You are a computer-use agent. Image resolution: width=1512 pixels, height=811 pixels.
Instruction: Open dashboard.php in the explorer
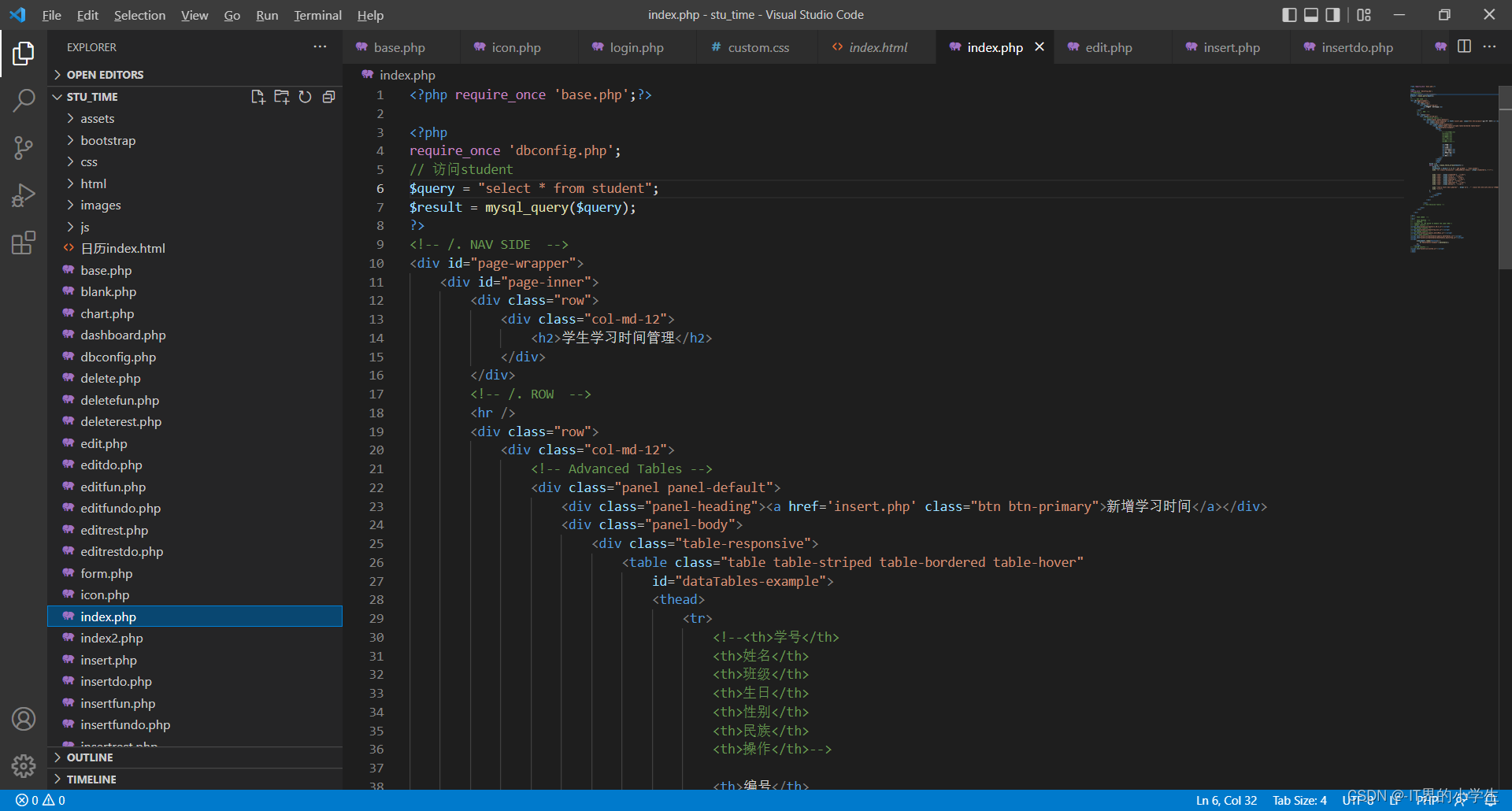[195, 335]
